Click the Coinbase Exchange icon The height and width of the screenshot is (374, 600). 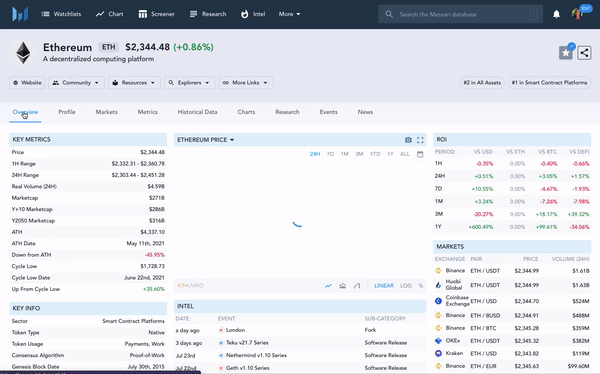(x=439, y=301)
